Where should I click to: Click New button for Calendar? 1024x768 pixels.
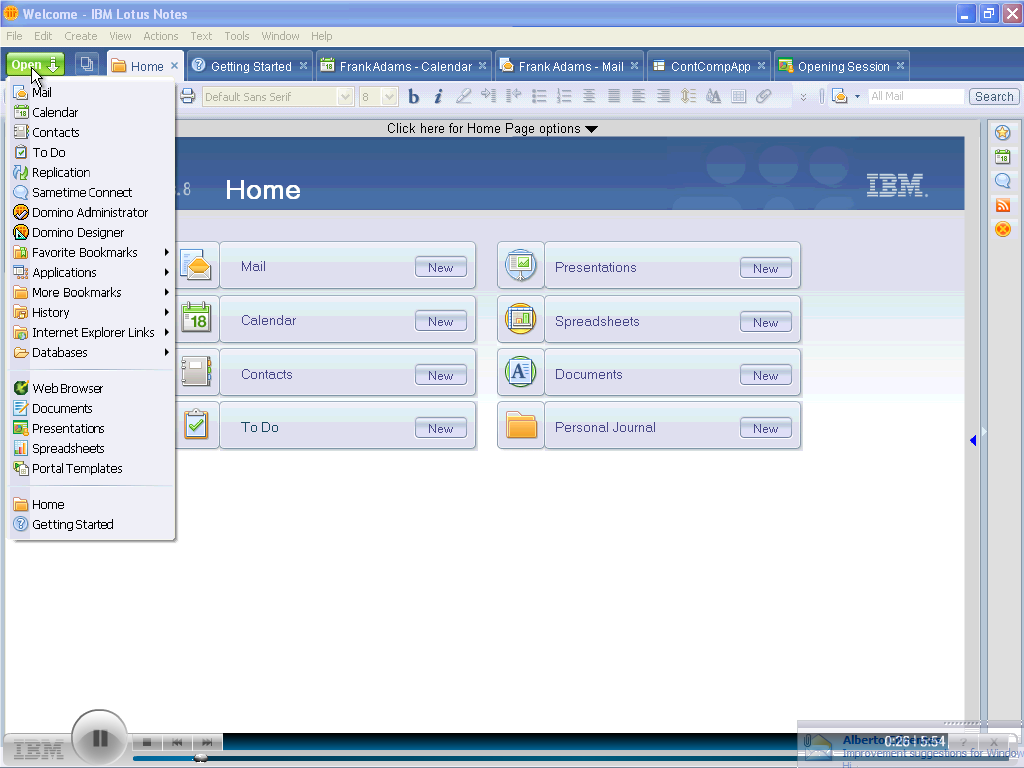coord(441,321)
